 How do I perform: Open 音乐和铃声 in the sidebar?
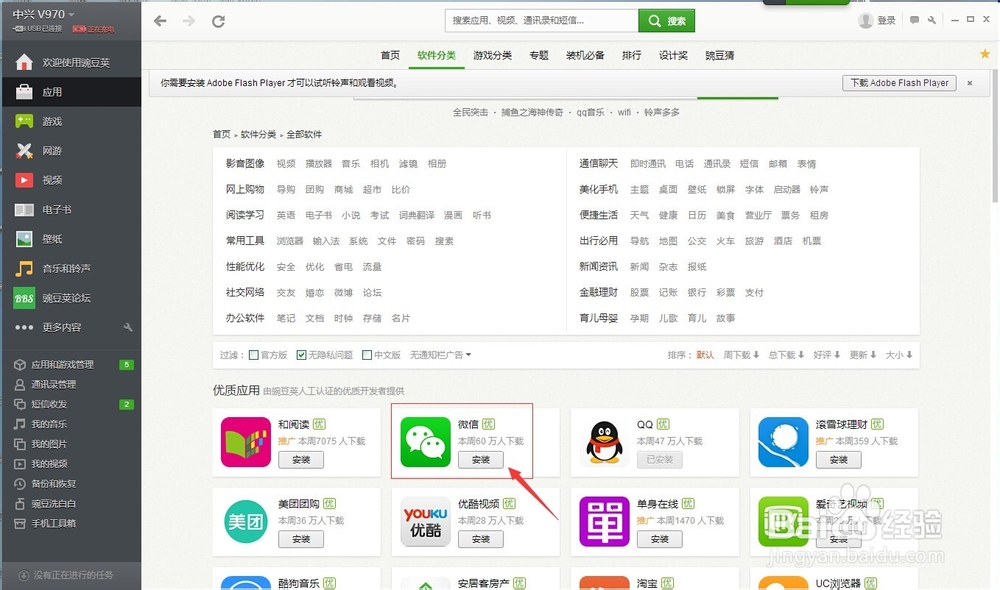[71, 268]
